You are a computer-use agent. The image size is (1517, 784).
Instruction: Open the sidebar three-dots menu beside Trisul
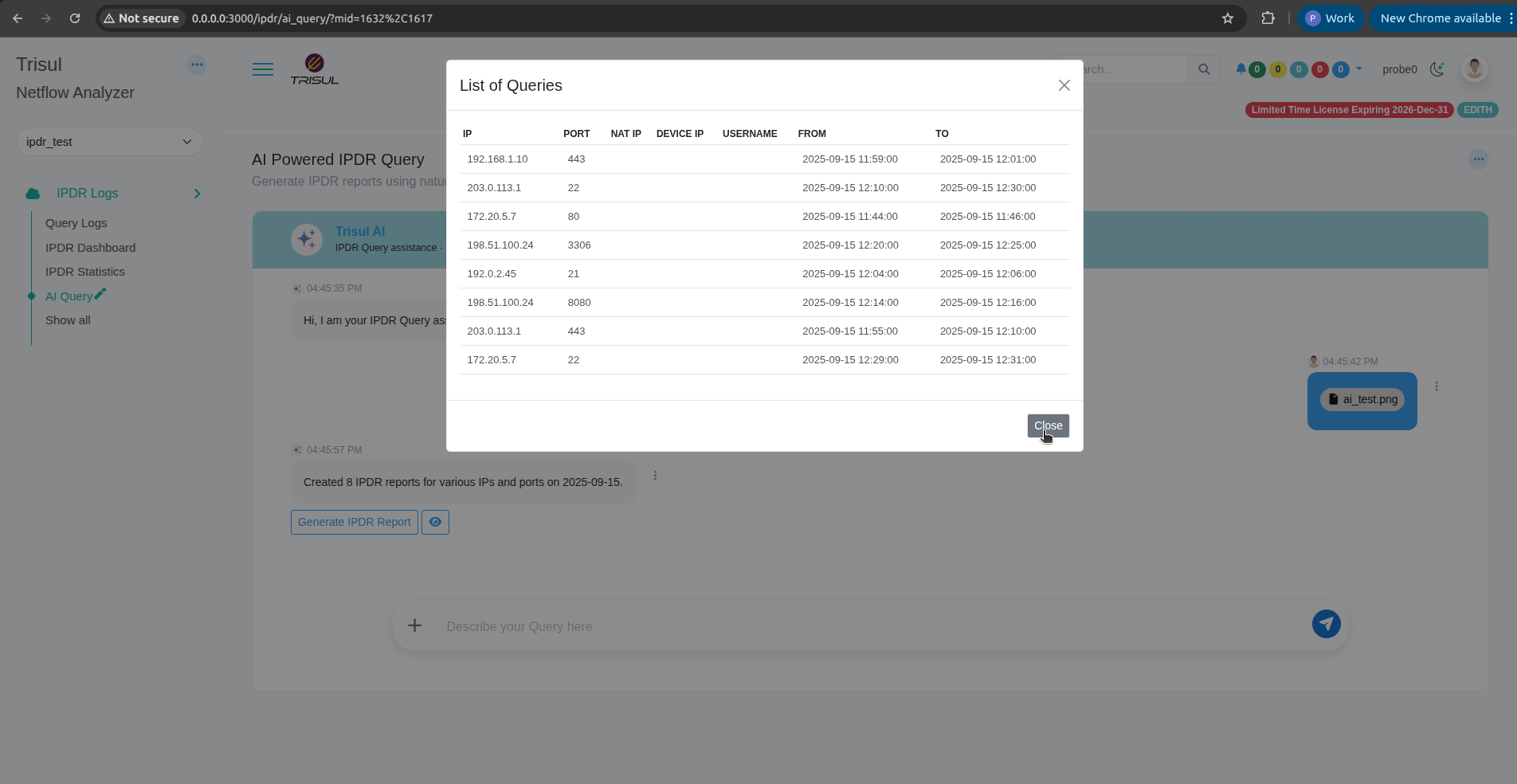pos(197,65)
